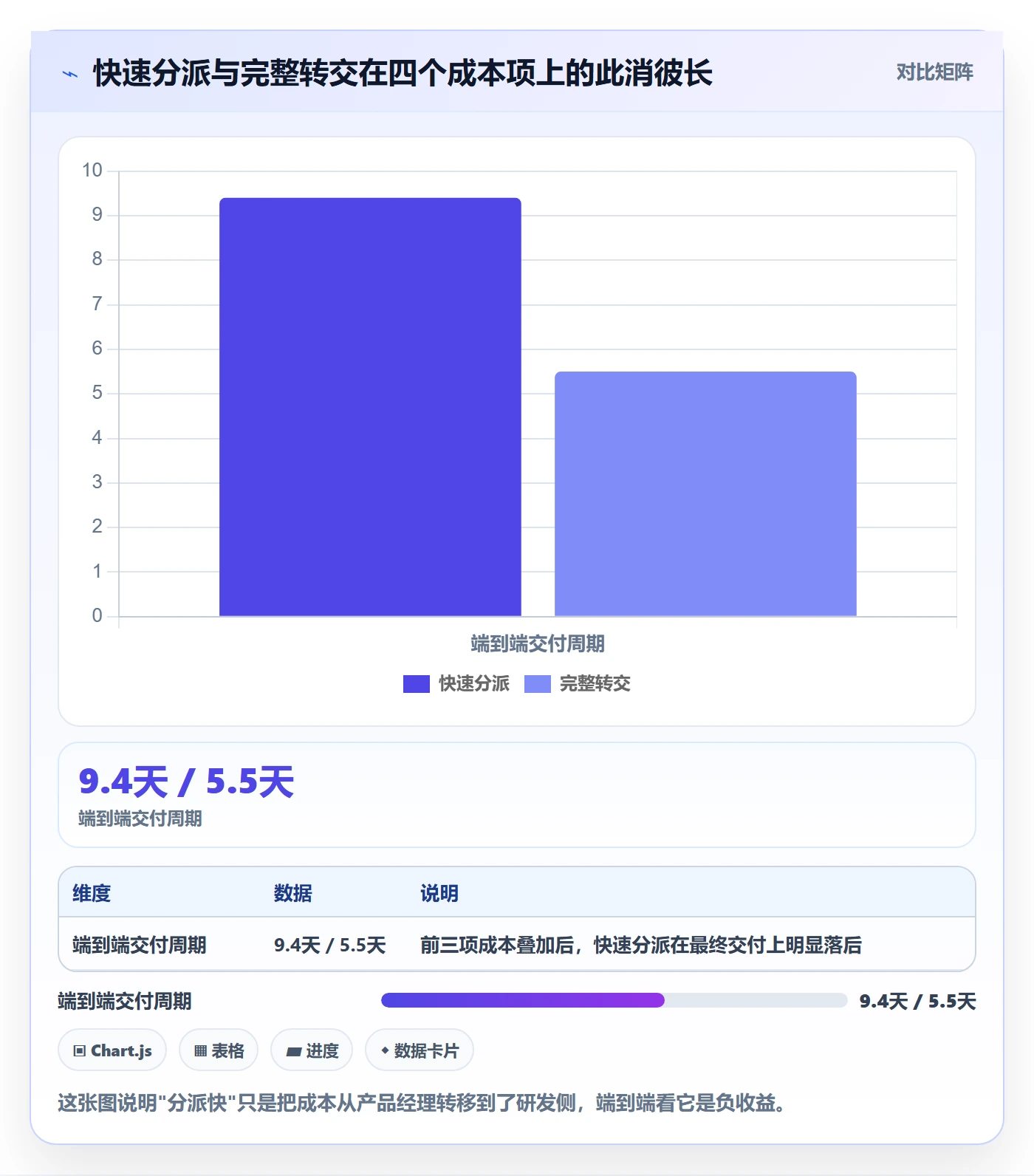Click the 端到端交付周期 progress bar
This screenshot has height=1176, width=1034.
[614, 1000]
